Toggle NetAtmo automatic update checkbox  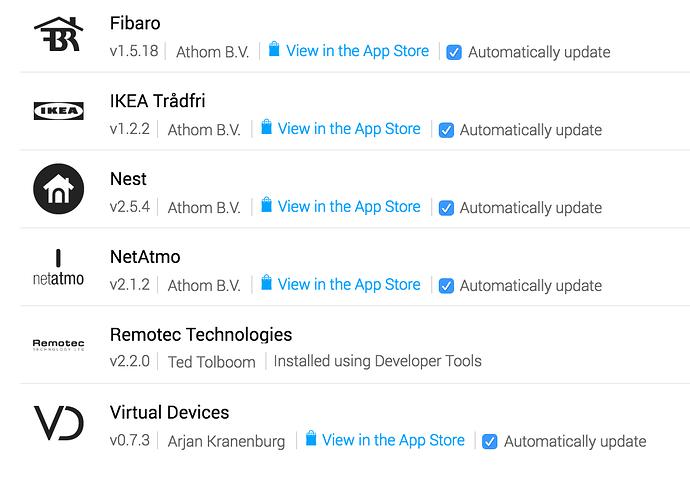pyautogui.click(x=447, y=286)
